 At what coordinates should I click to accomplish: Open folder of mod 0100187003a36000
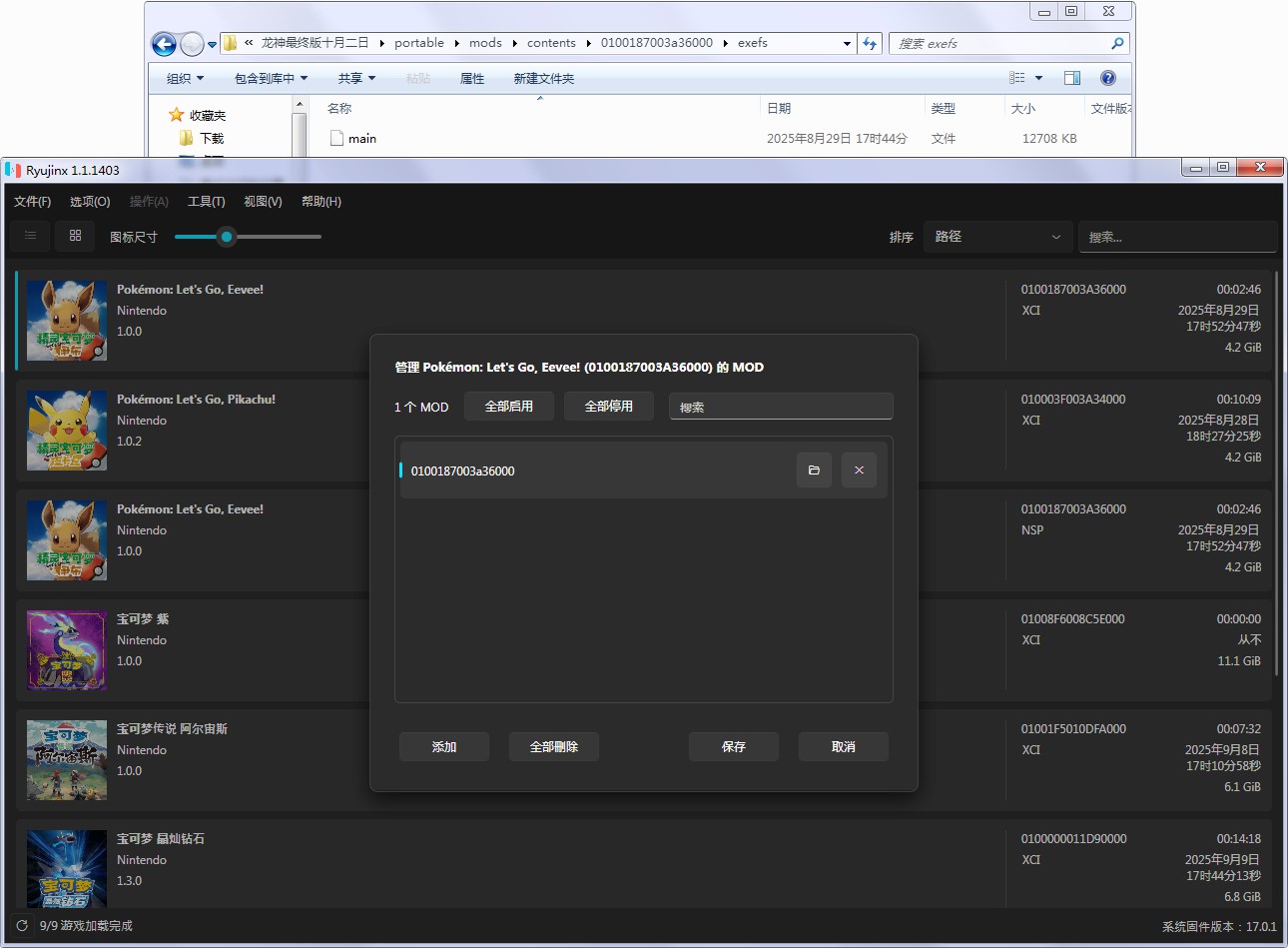click(814, 471)
